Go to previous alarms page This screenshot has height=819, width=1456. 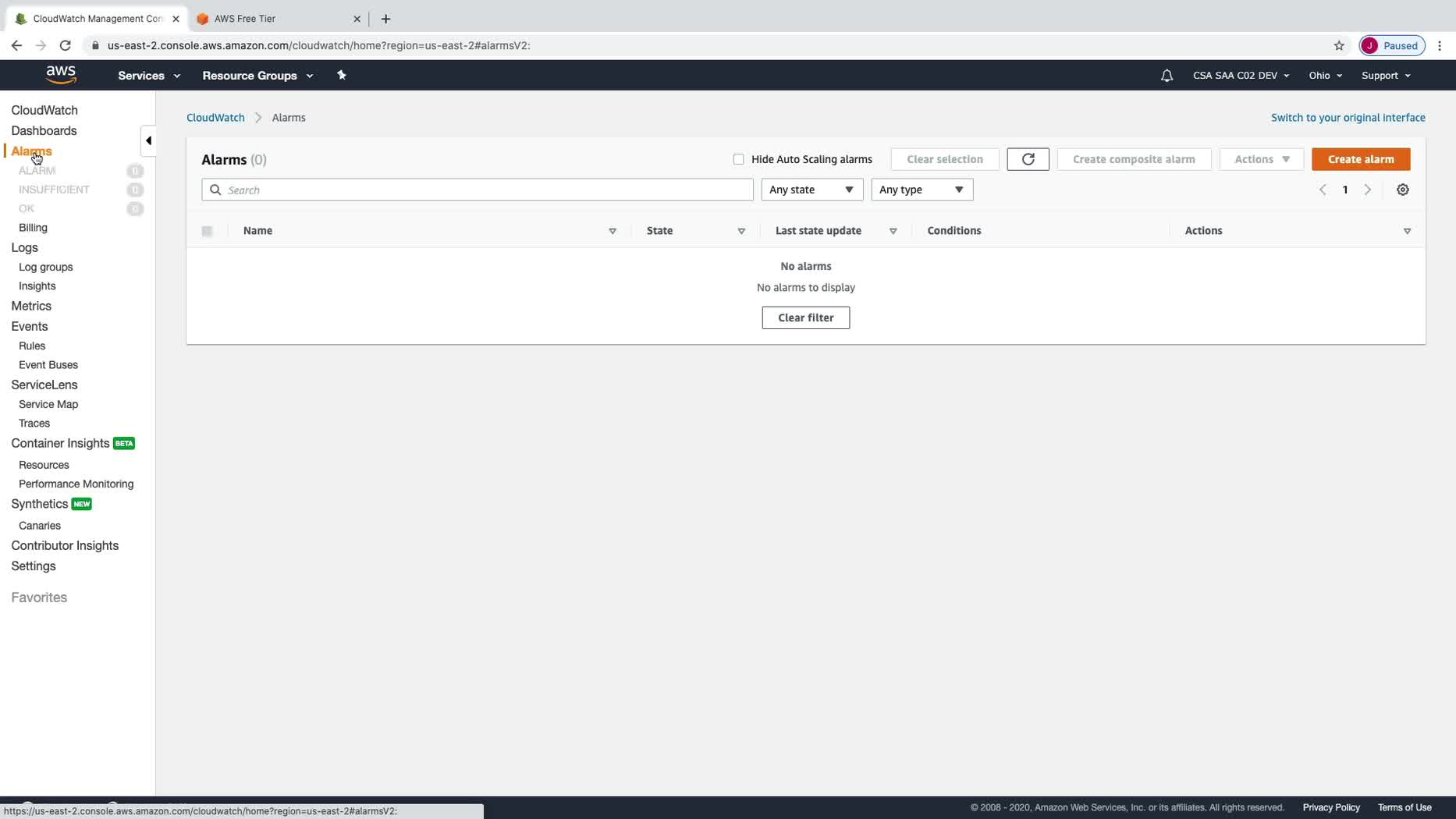click(x=1323, y=190)
